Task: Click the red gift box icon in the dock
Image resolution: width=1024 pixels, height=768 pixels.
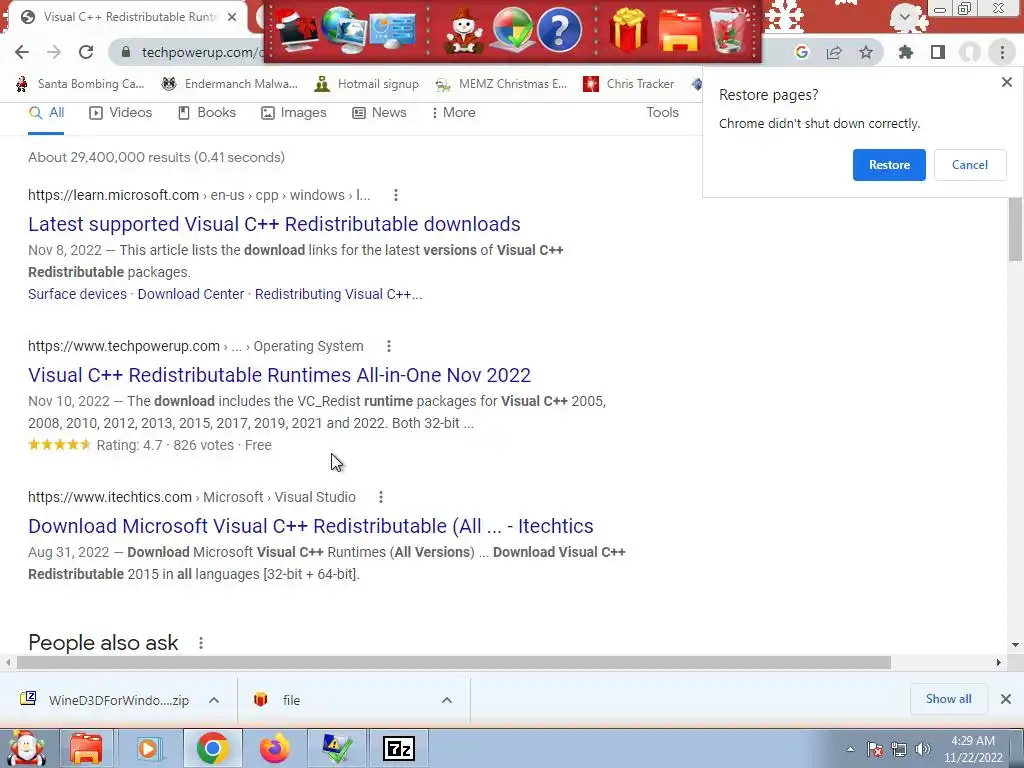Action: click(628, 30)
